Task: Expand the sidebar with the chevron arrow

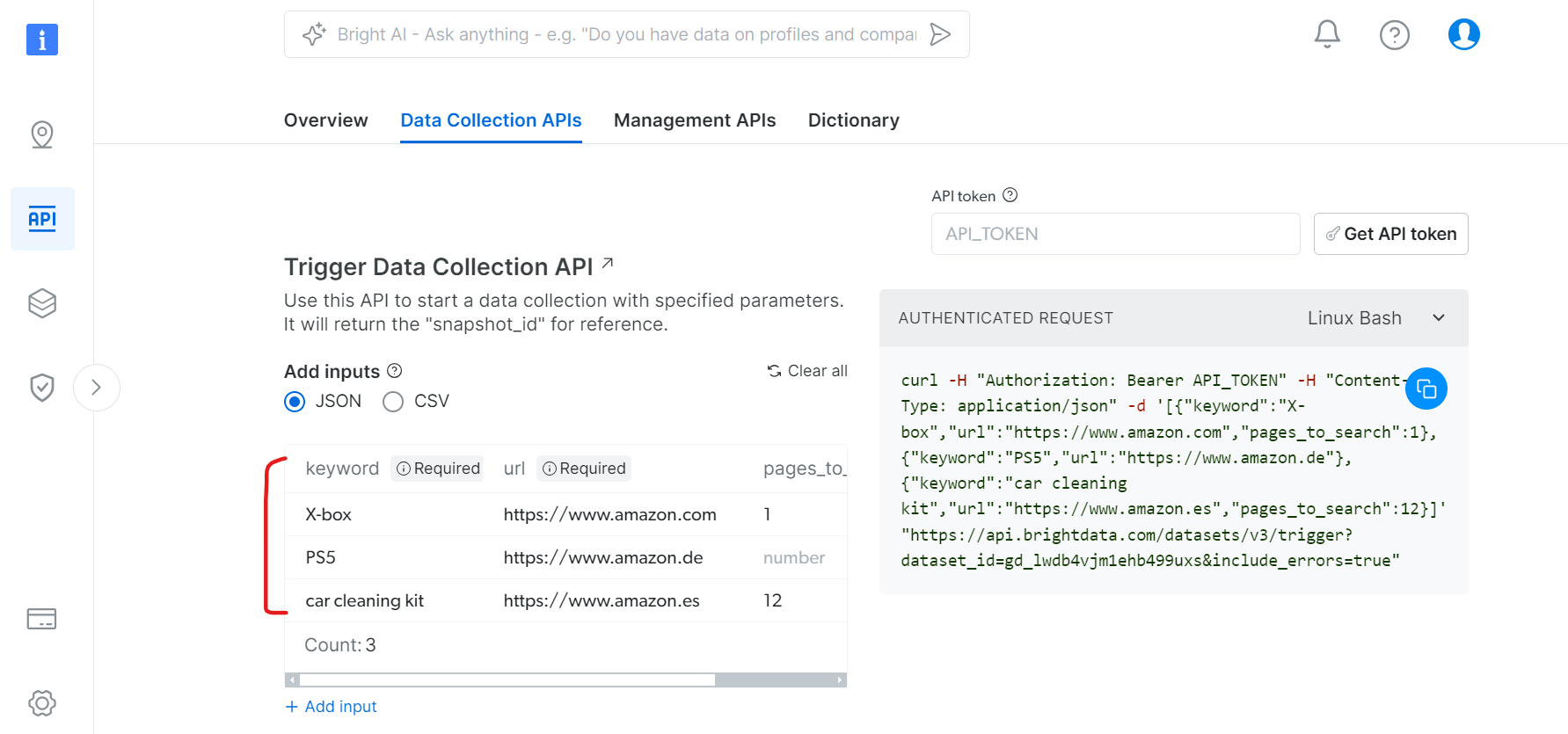Action: [x=97, y=388]
